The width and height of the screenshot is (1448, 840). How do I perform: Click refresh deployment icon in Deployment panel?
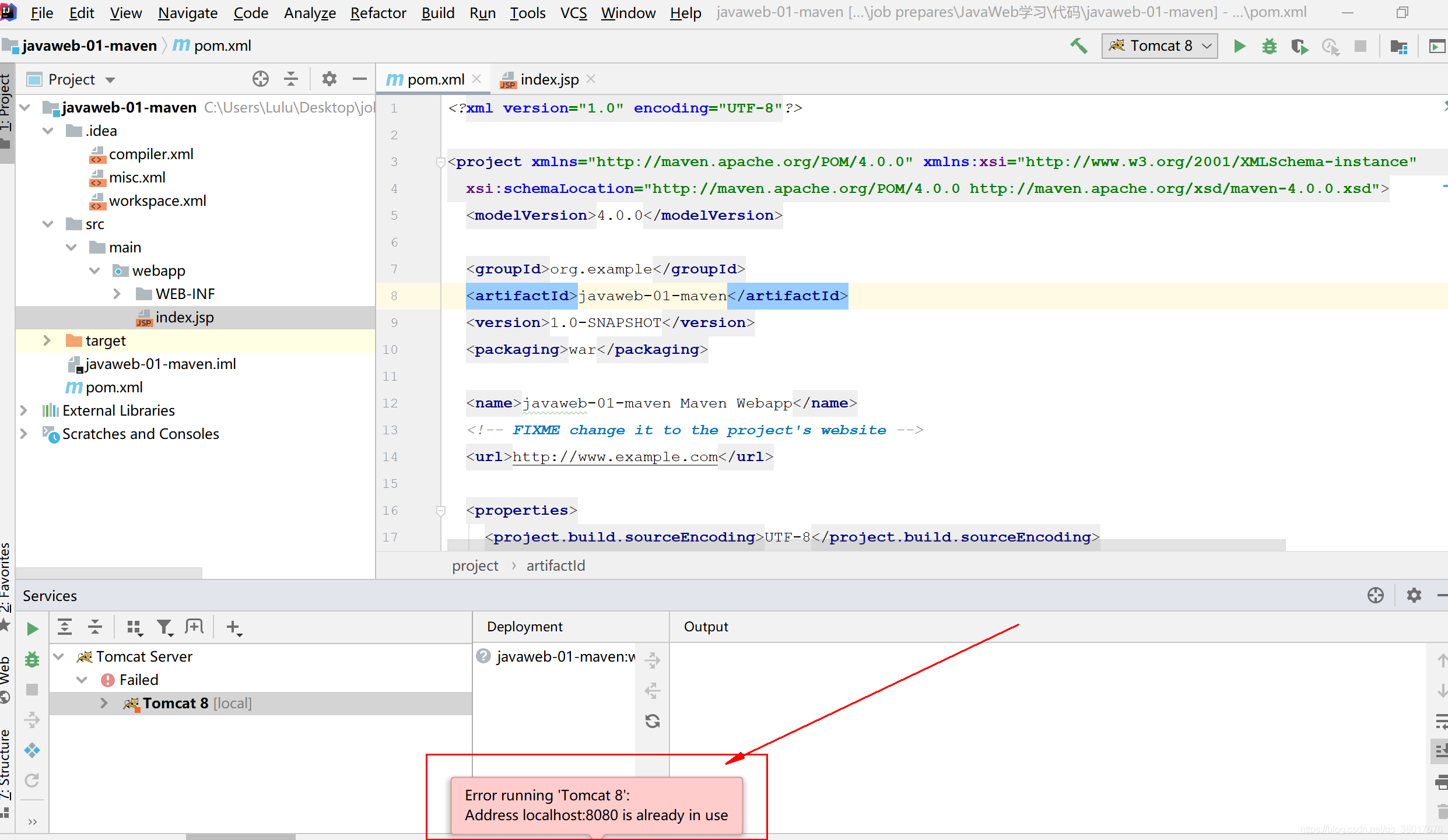click(653, 721)
